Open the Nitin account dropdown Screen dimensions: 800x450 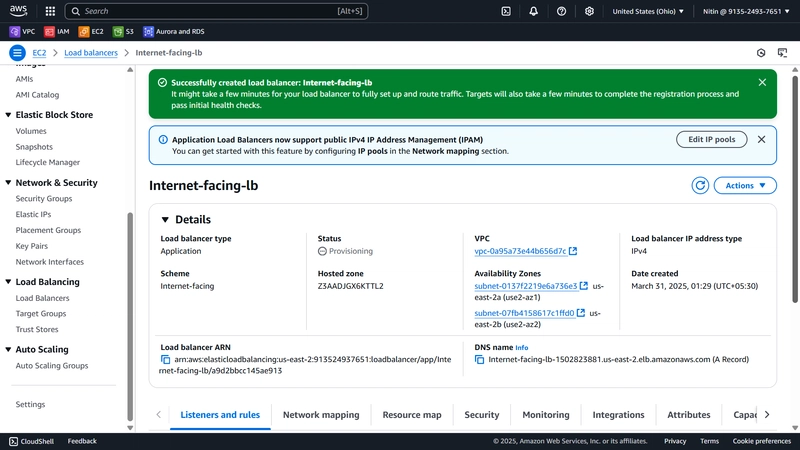point(745,11)
